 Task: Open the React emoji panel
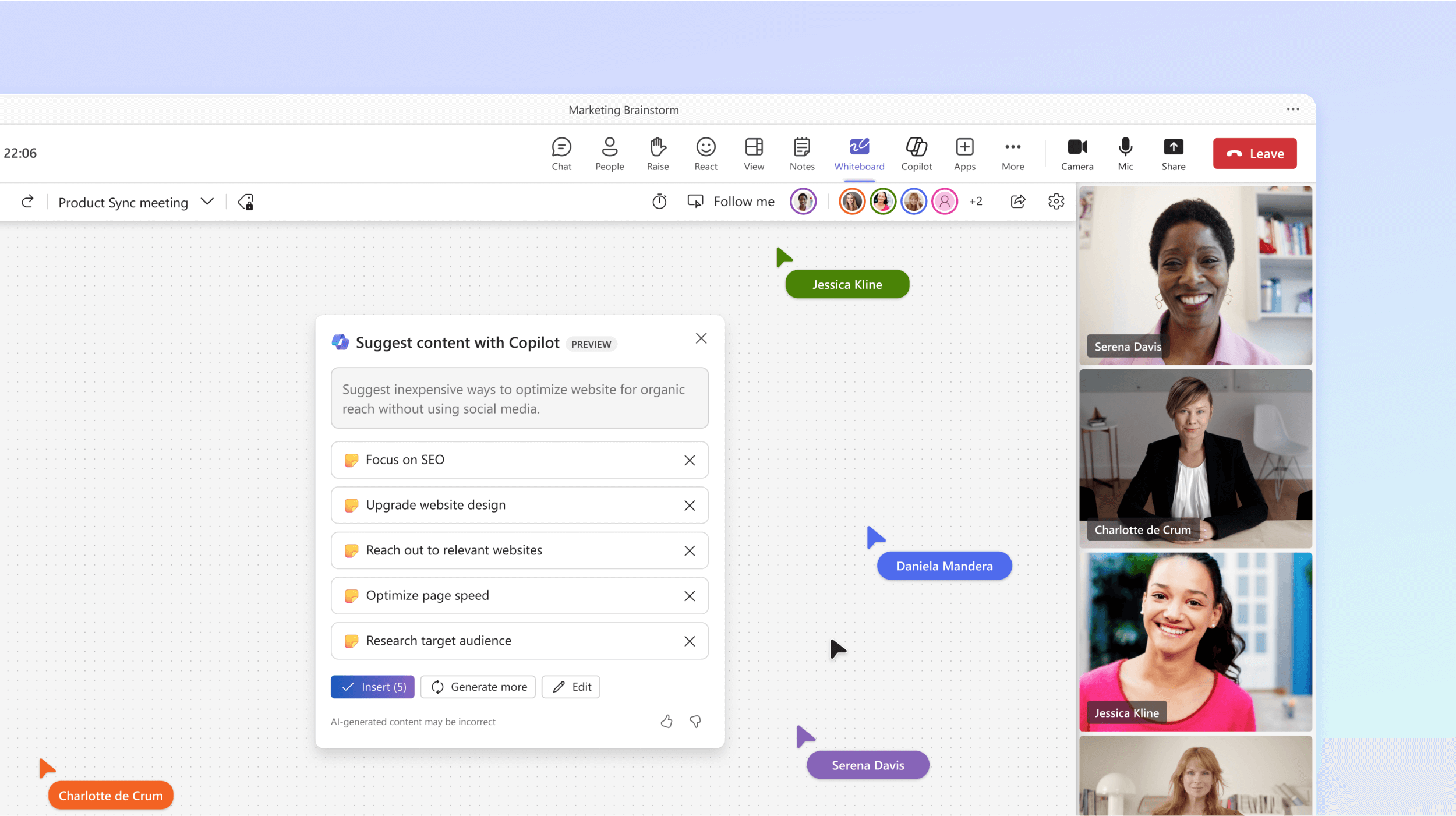706,153
